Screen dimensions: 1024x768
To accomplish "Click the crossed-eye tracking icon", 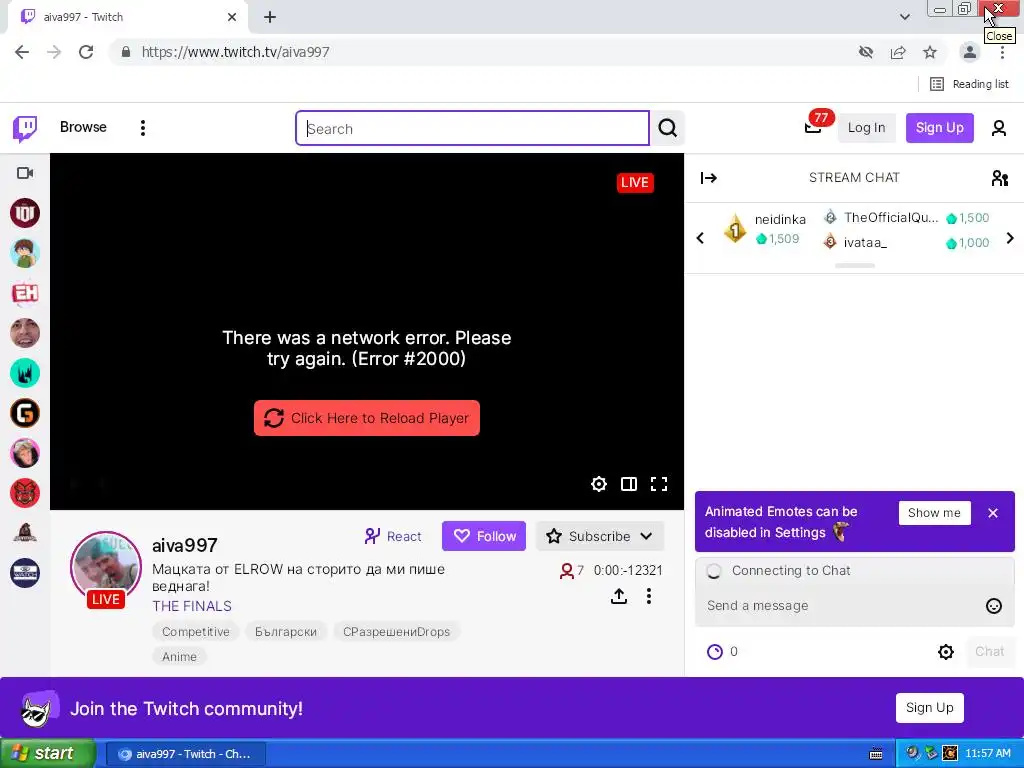I will [x=866, y=52].
